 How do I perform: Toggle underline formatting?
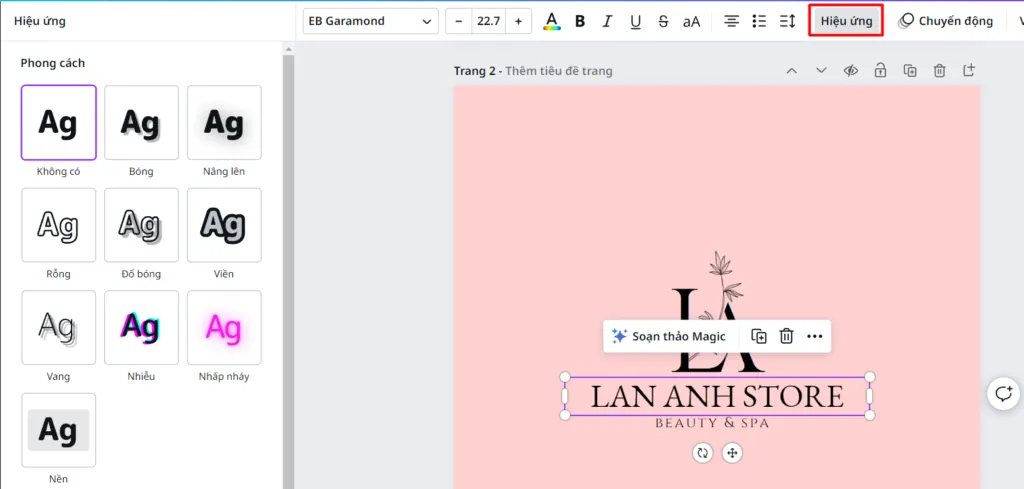coord(635,21)
